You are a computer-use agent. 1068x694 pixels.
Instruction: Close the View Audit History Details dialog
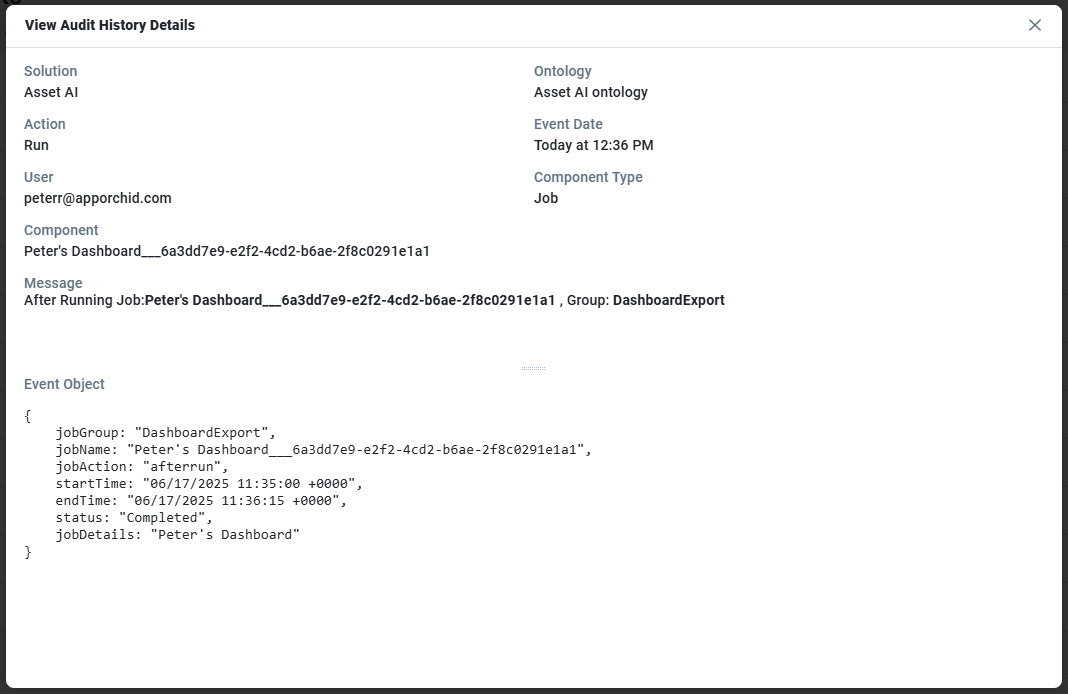coord(1035,25)
